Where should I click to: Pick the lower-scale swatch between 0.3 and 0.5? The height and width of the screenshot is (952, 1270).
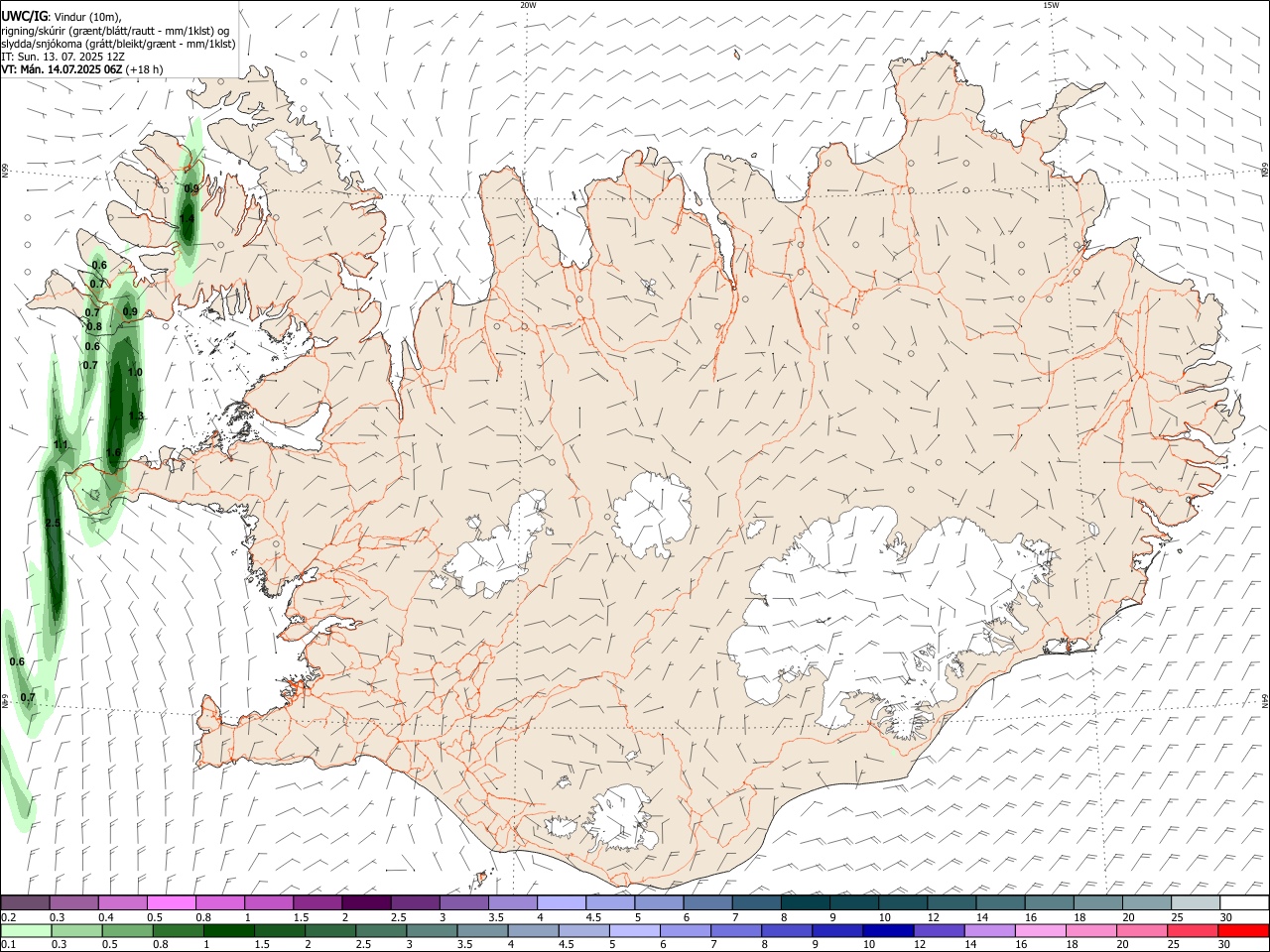click(76, 930)
